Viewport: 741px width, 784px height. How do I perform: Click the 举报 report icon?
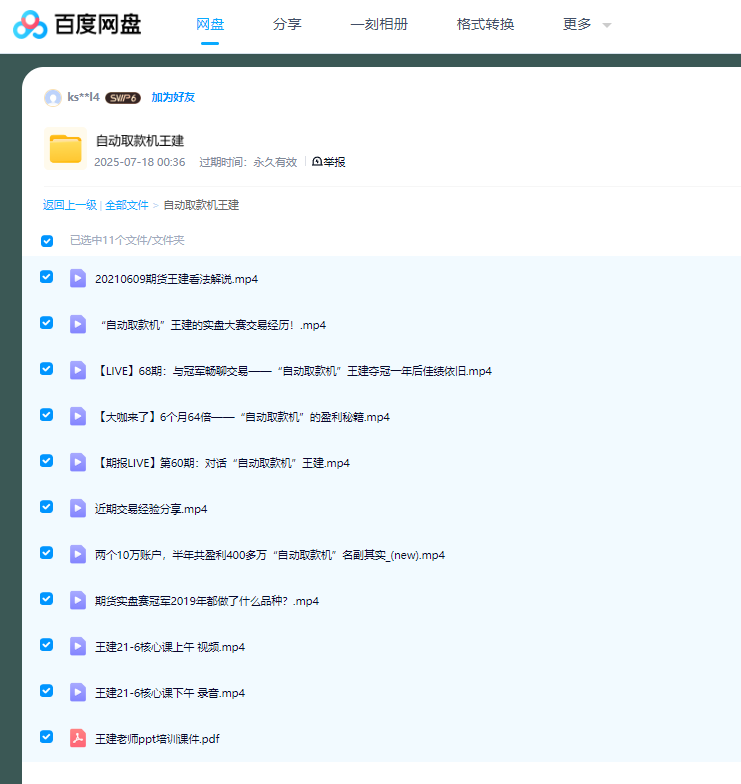(x=317, y=162)
